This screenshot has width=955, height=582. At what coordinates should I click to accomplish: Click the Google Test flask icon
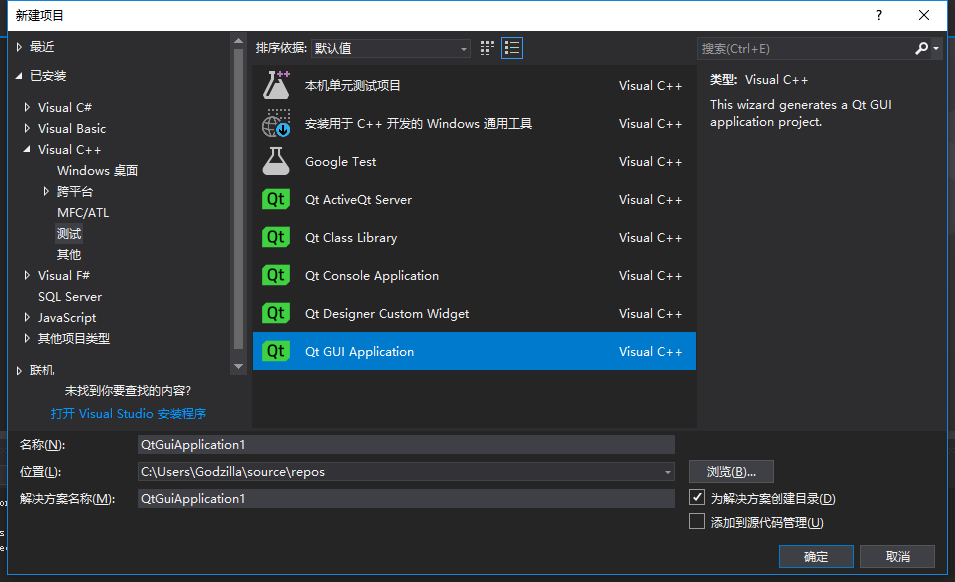276,161
